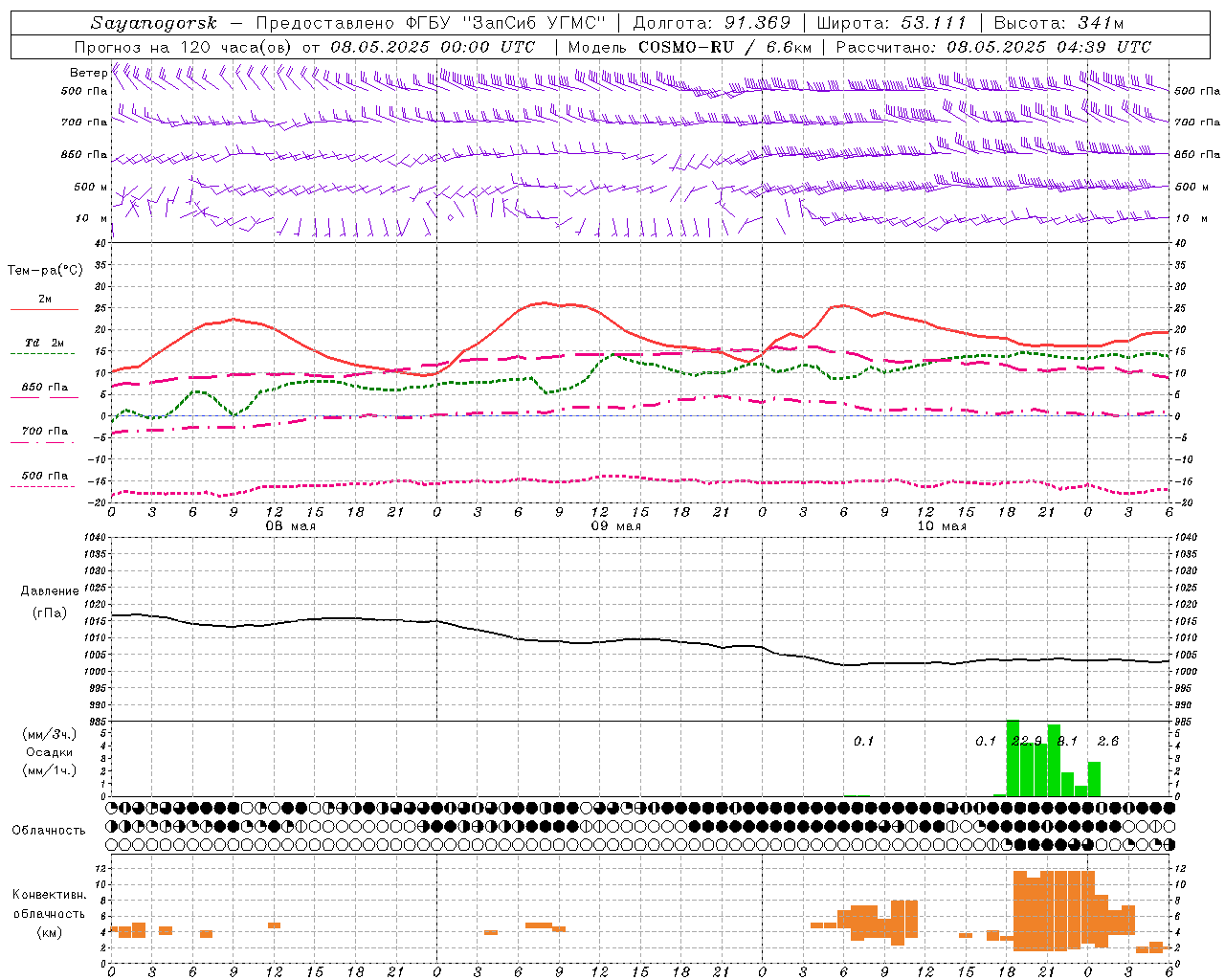Click the Sayanogorsk station title

(154, 23)
